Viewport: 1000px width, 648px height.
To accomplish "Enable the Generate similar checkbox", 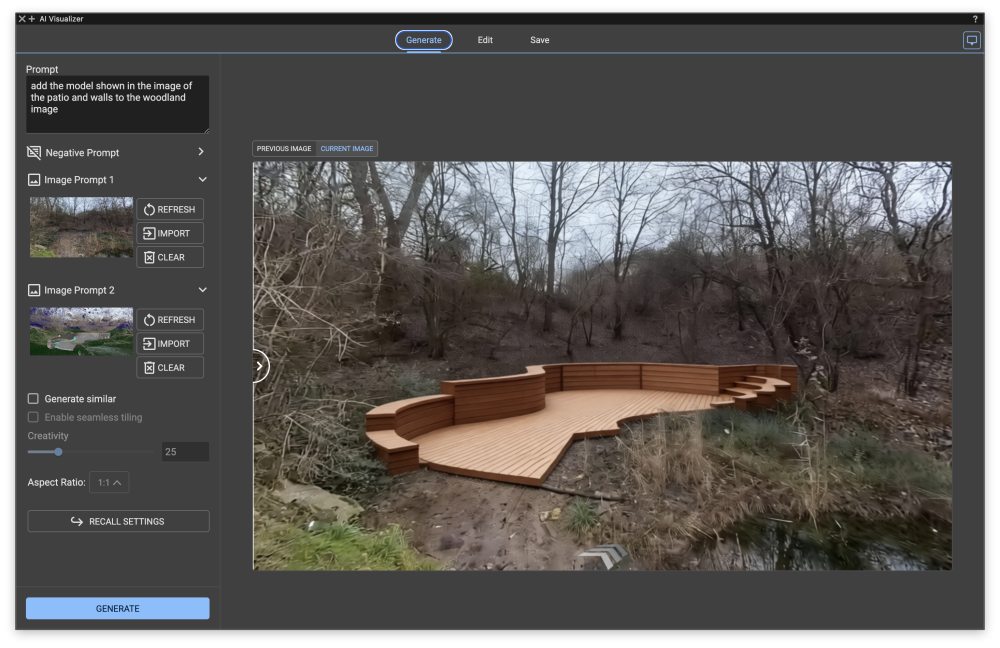I will (33, 399).
